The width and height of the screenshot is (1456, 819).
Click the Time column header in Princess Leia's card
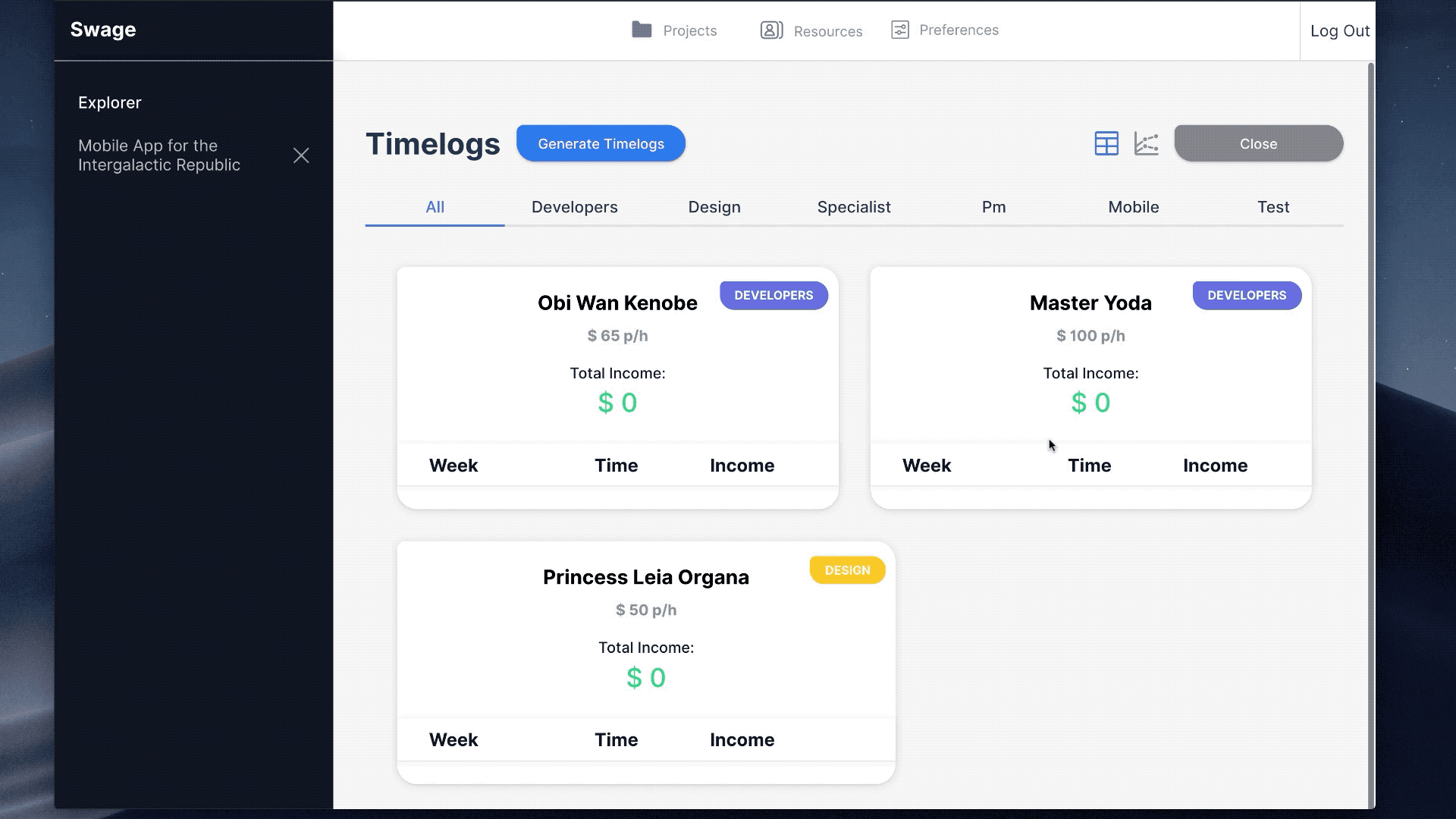616,740
